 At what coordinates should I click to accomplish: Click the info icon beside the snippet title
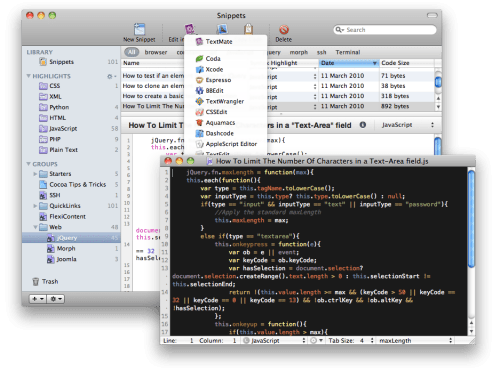pos(363,125)
